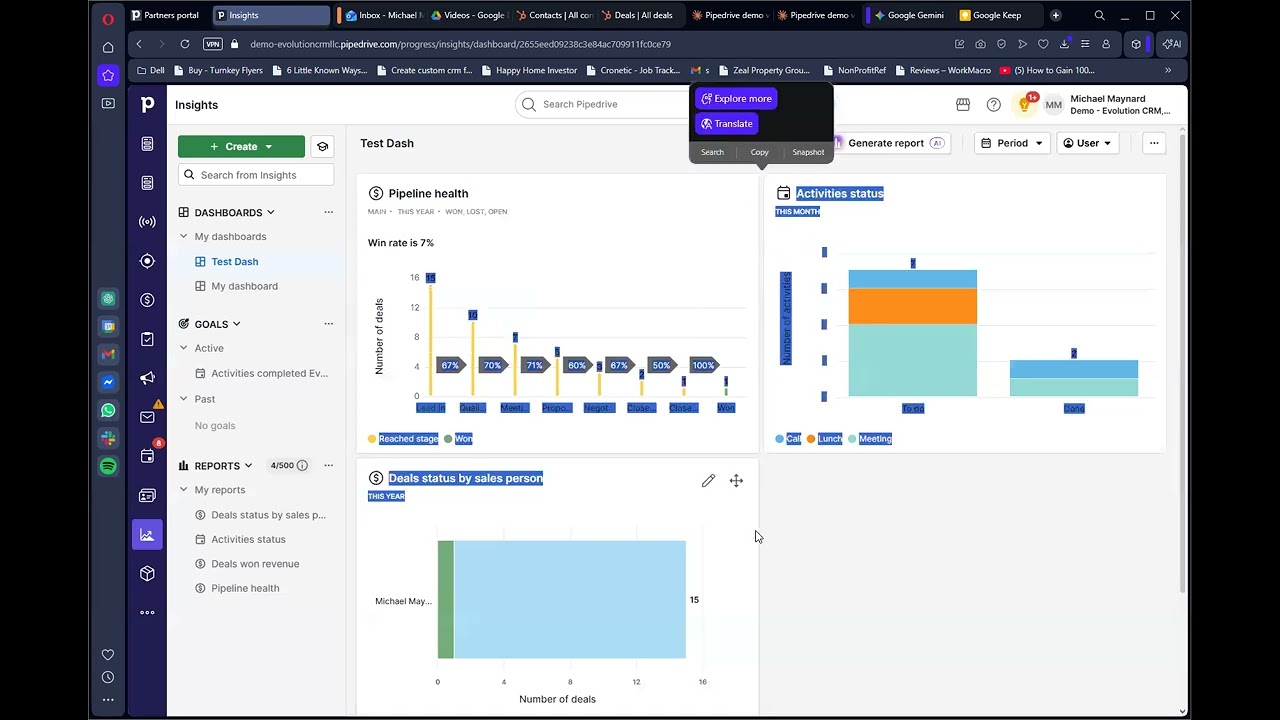Click the info icon beside 4/500 reports
Image resolution: width=1280 pixels, height=720 pixels.
(x=302, y=466)
